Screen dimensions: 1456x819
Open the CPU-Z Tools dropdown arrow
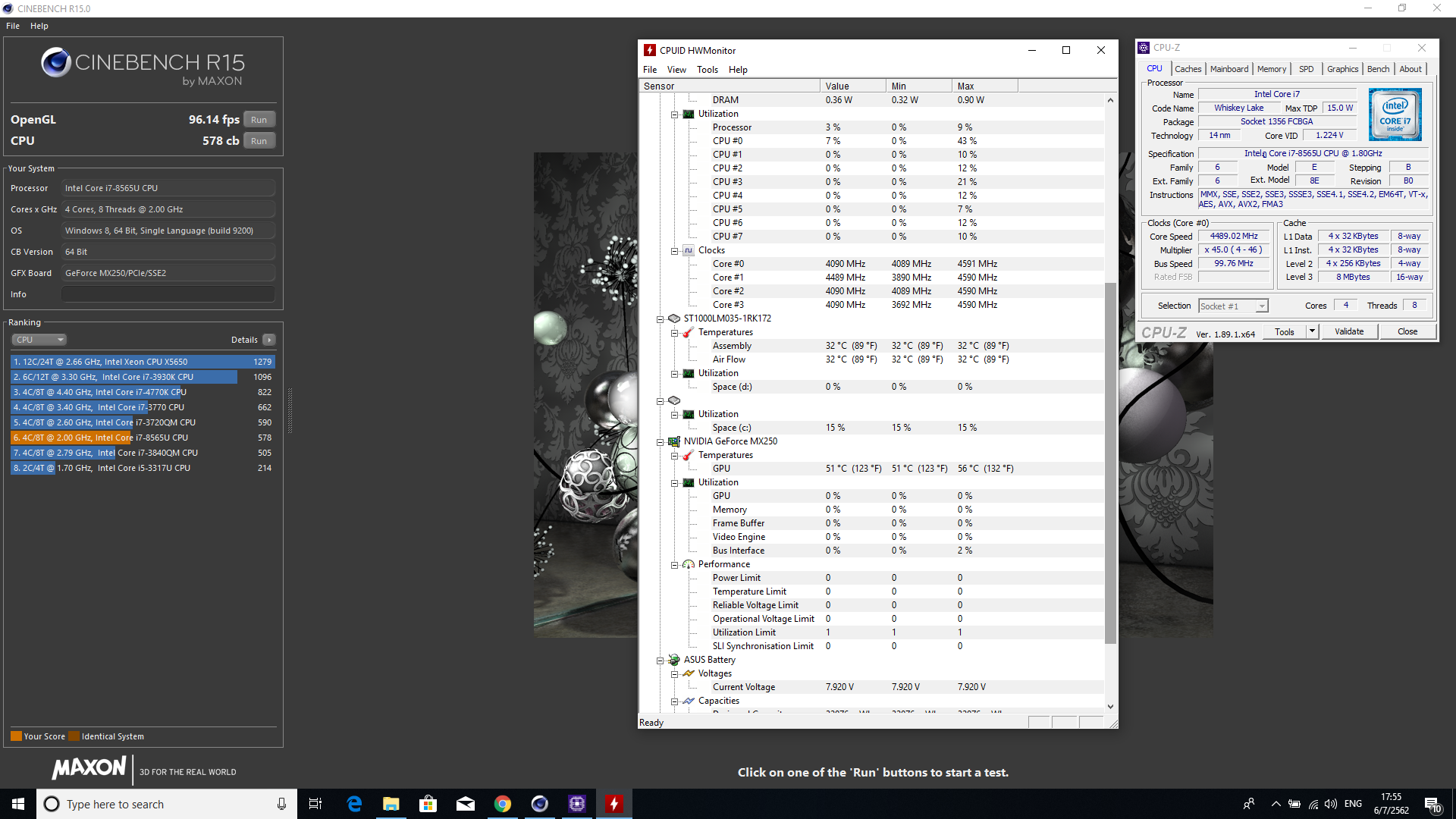(x=1313, y=331)
